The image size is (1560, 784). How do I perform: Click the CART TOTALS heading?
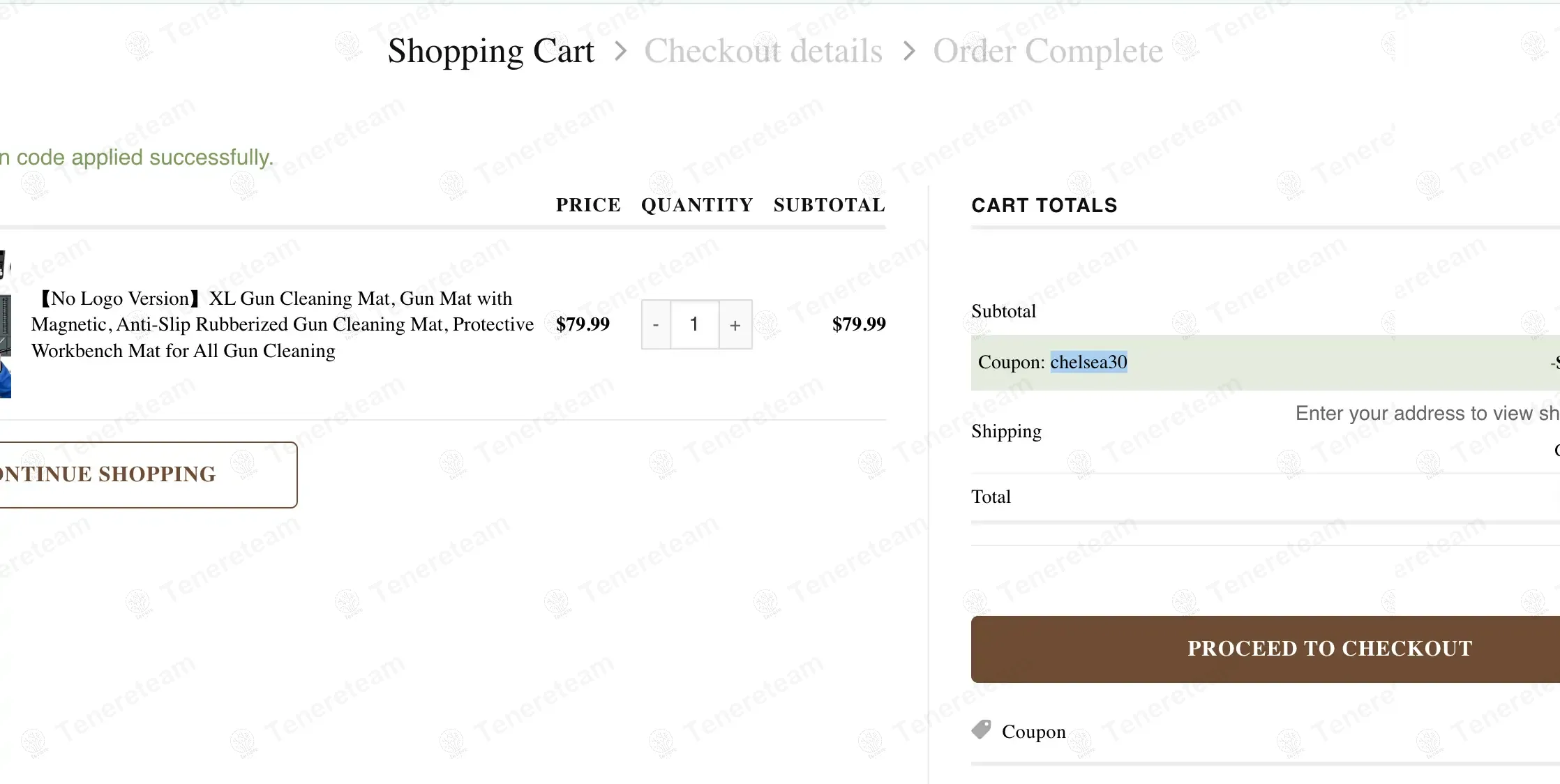(1044, 205)
